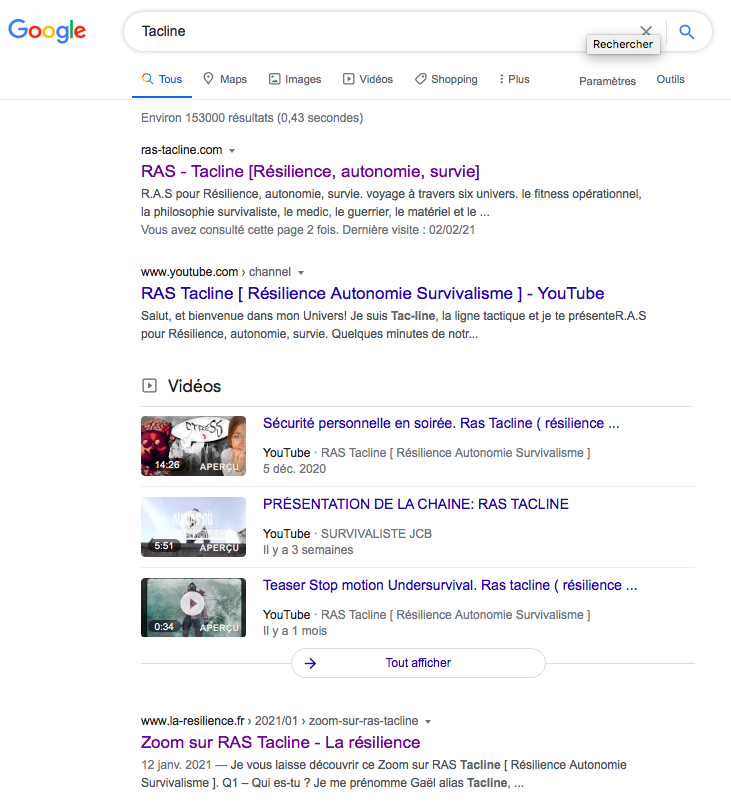
Task: Open the Vidéos tab
Action: (x=368, y=79)
